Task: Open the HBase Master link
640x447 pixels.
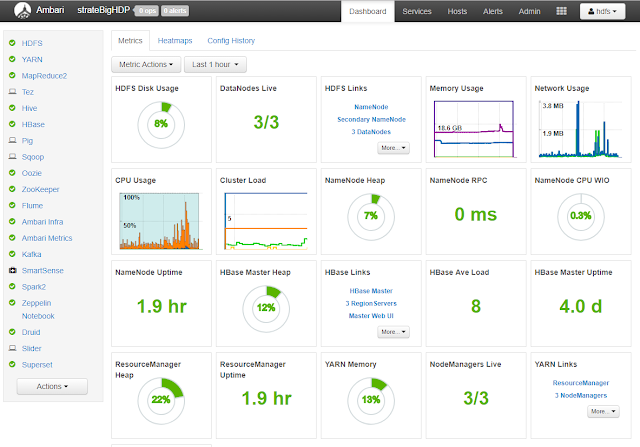Action: pyautogui.click(x=371, y=291)
